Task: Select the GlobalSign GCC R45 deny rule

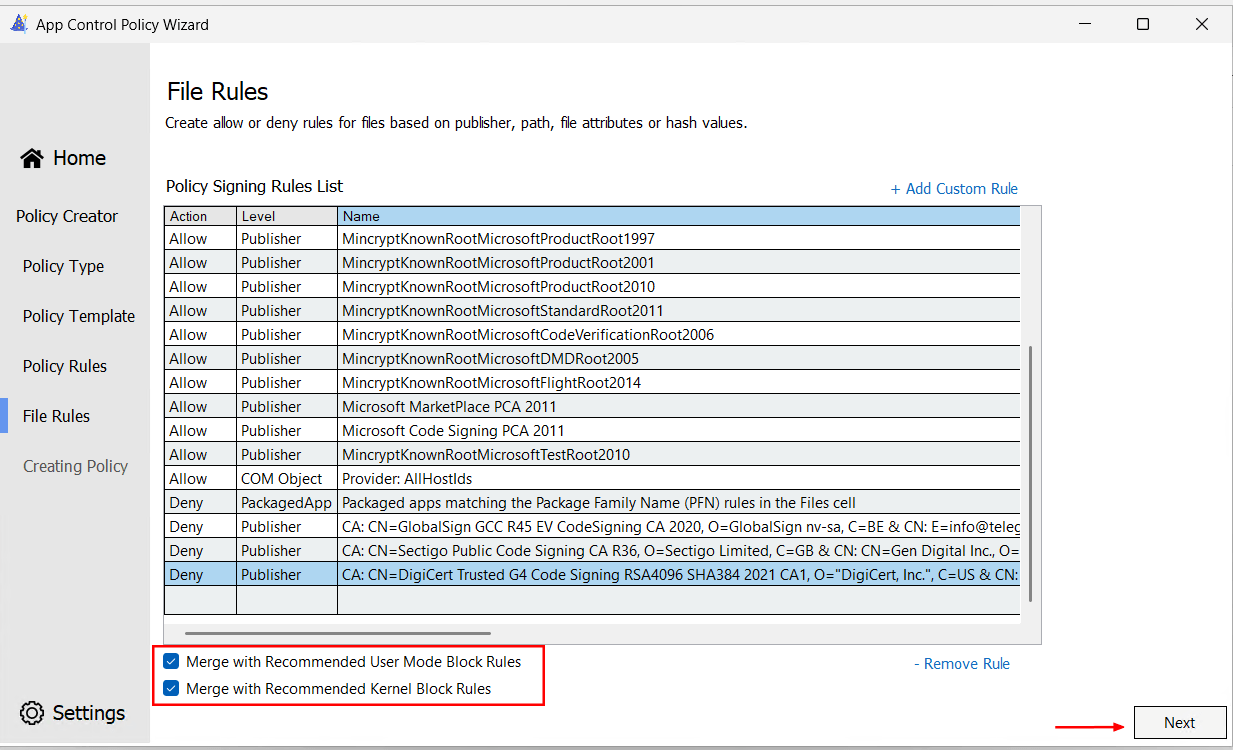Action: (592, 527)
